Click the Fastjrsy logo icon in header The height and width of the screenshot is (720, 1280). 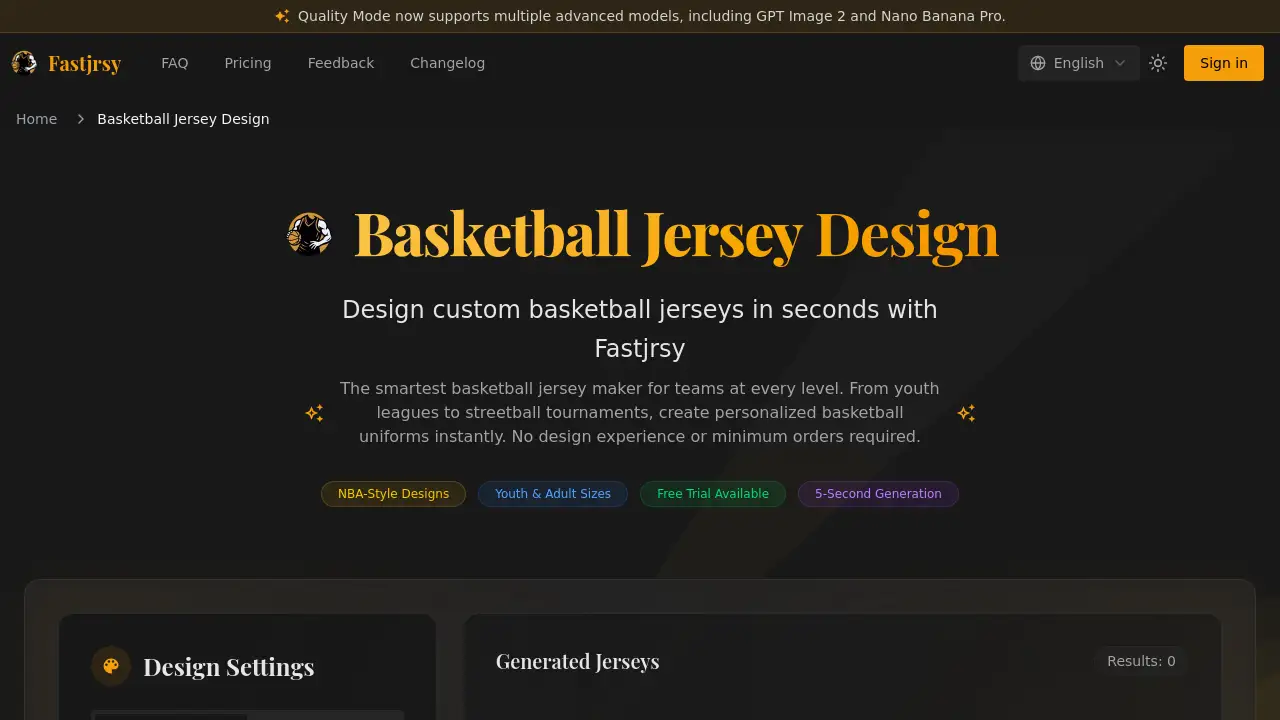coord(24,63)
